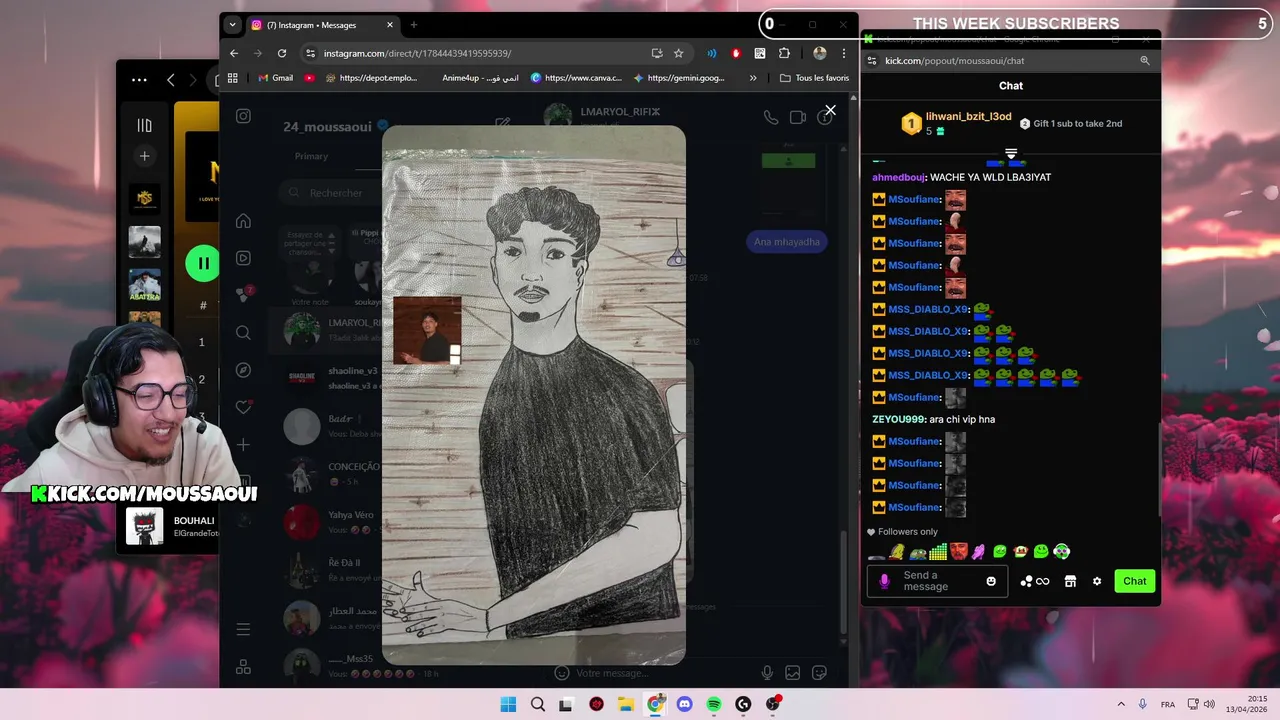Screen dimensions: 1280x720
Task: Open the emoji picker in Kick chat
Action: 991,581
